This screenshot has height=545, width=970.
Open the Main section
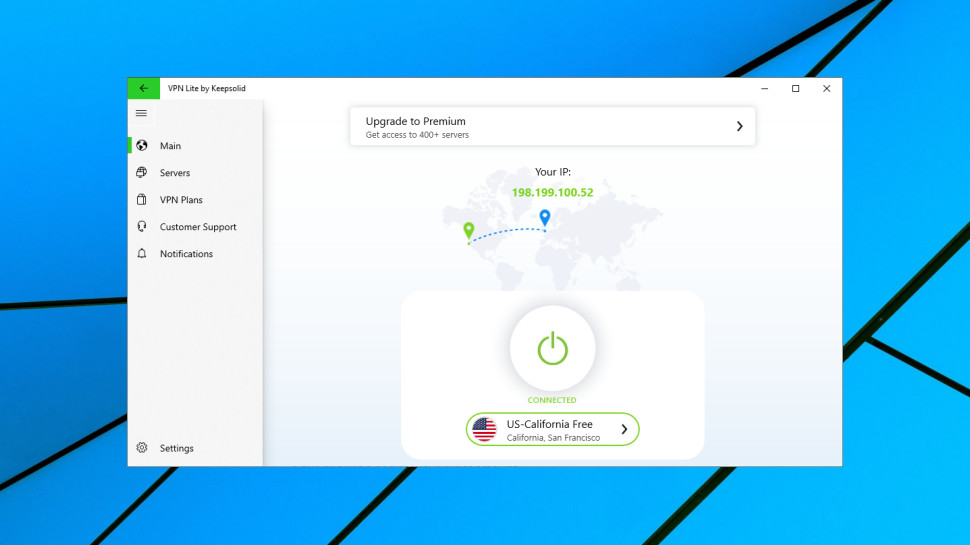[195, 145]
